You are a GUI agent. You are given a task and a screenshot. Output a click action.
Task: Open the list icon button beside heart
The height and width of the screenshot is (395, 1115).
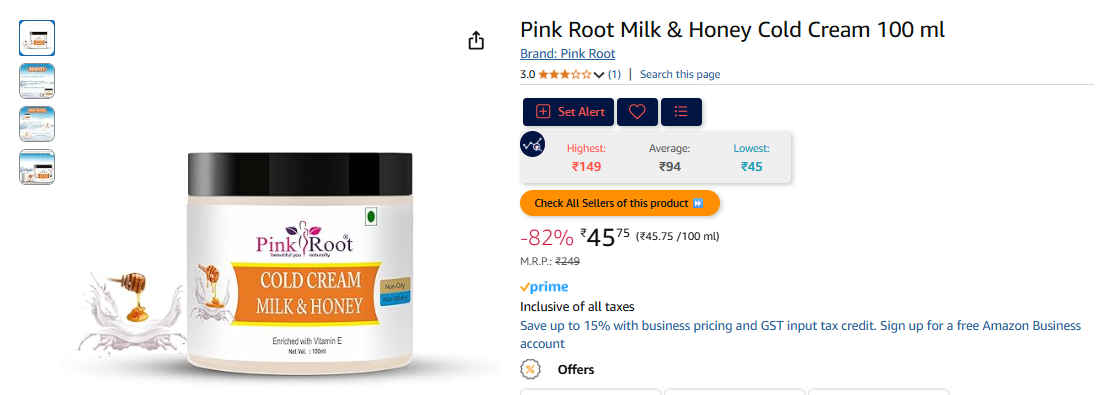[681, 112]
